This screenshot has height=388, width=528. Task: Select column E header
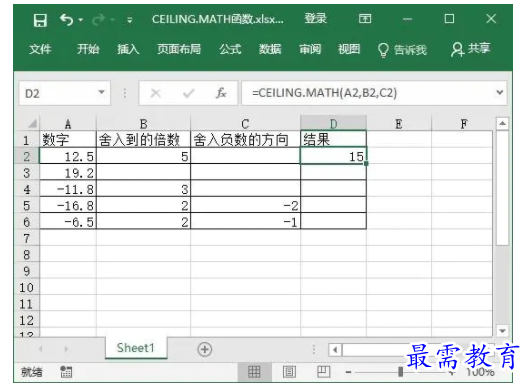tap(399, 124)
